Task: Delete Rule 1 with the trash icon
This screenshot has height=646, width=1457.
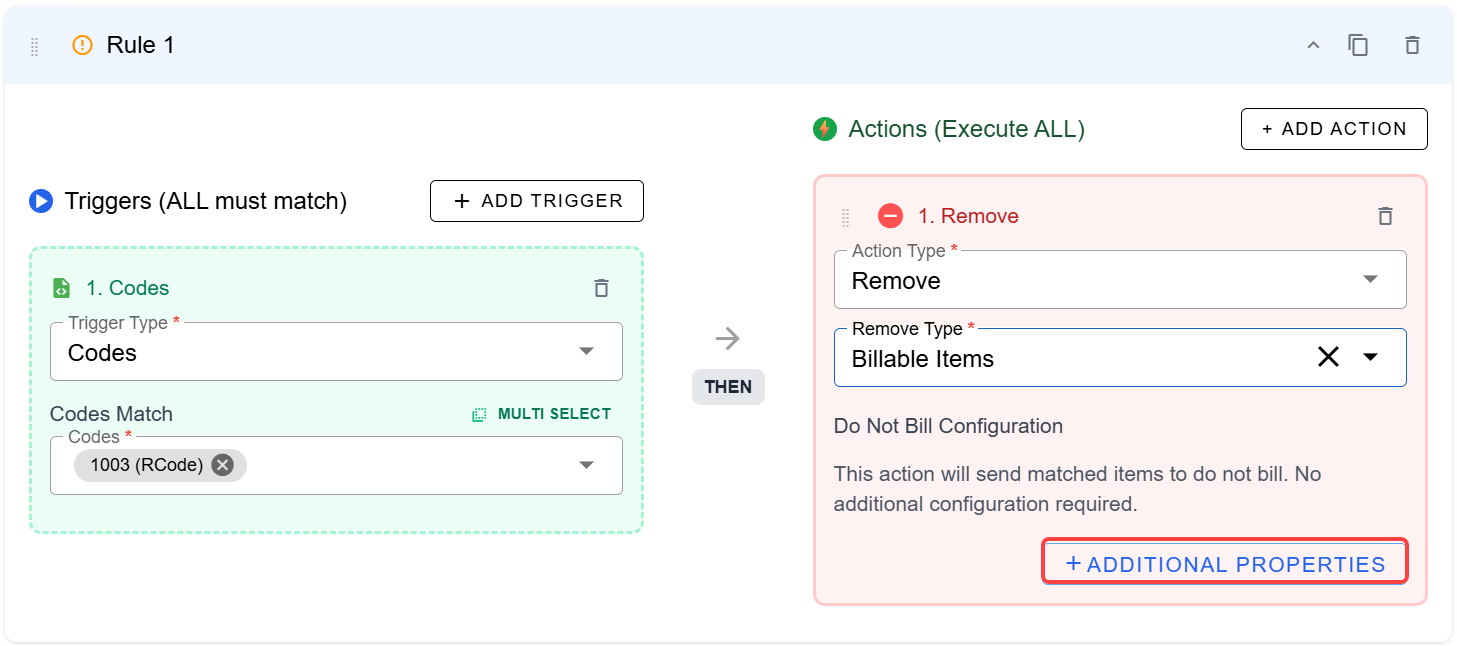Action: point(1412,45)
